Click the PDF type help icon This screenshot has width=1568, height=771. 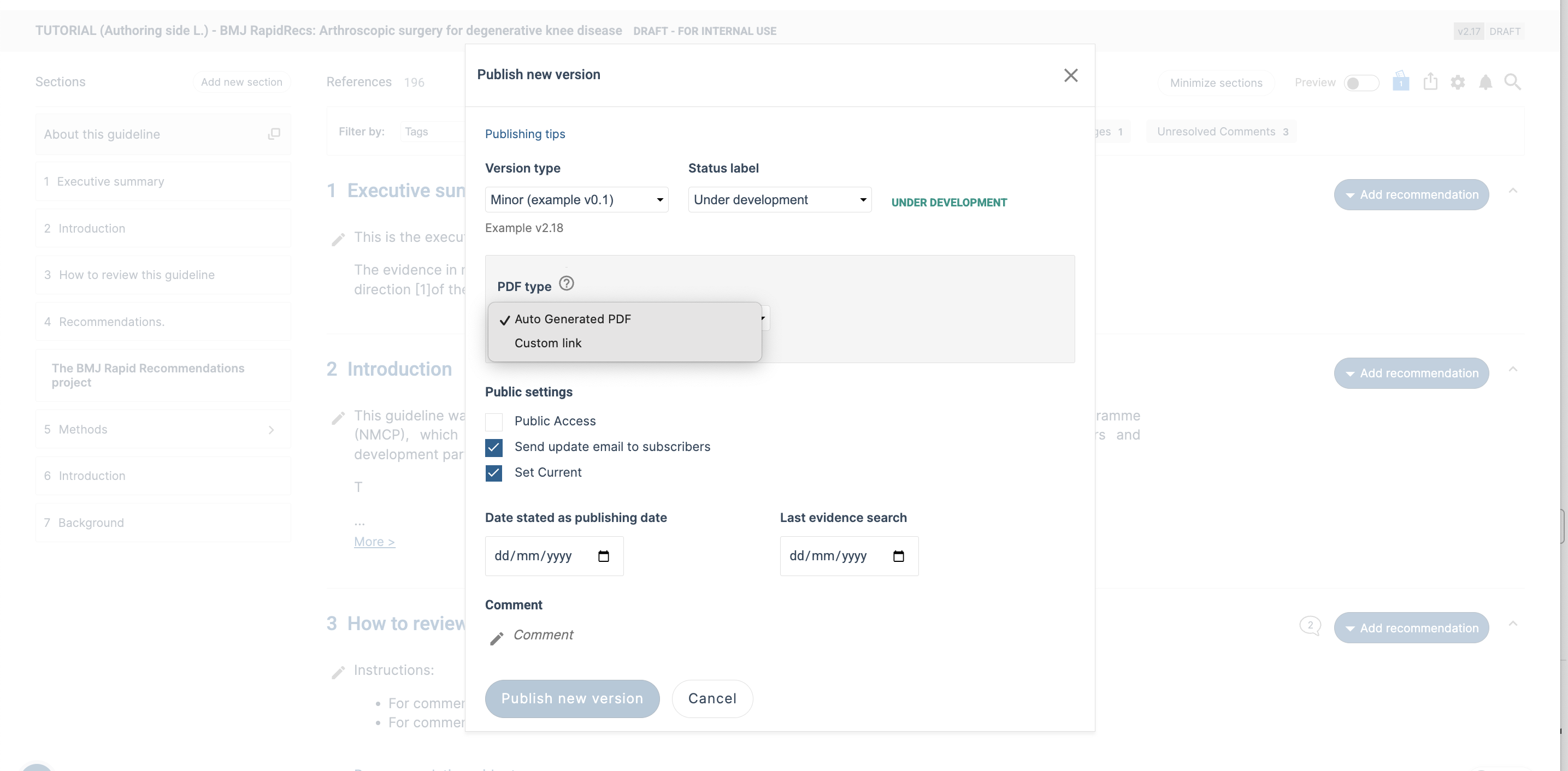pyautogui.click(x=566, y=283)
